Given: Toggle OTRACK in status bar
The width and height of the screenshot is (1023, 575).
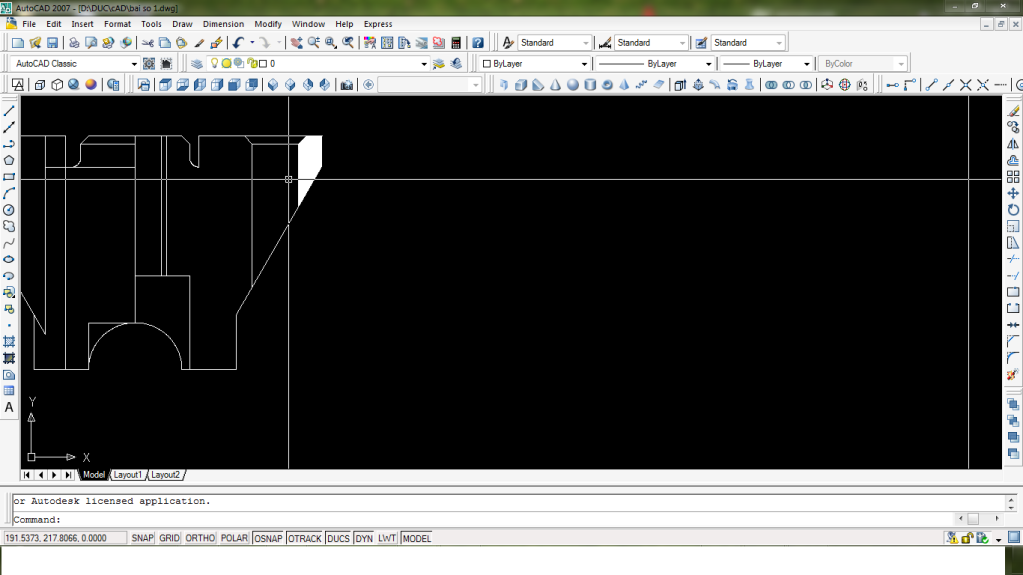Looking at the screenshot, I should [x=305, y=538].
